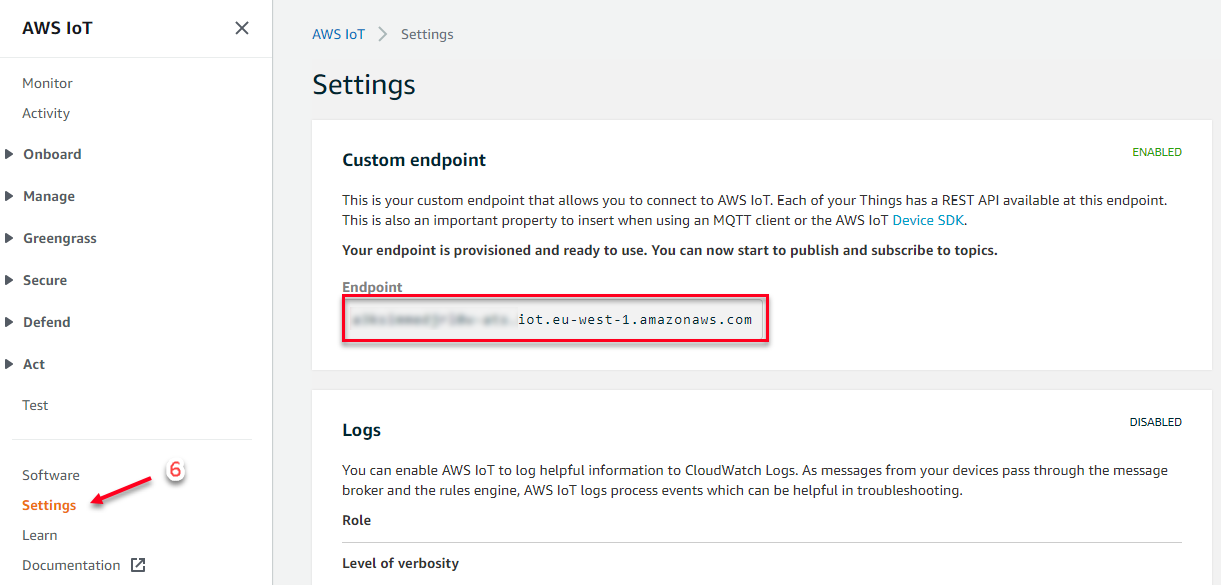Image resolution: width=1221 pixels, height=585 pixels.
Task: Open the Documentation link in sidebar
Action: click(71, 565)
